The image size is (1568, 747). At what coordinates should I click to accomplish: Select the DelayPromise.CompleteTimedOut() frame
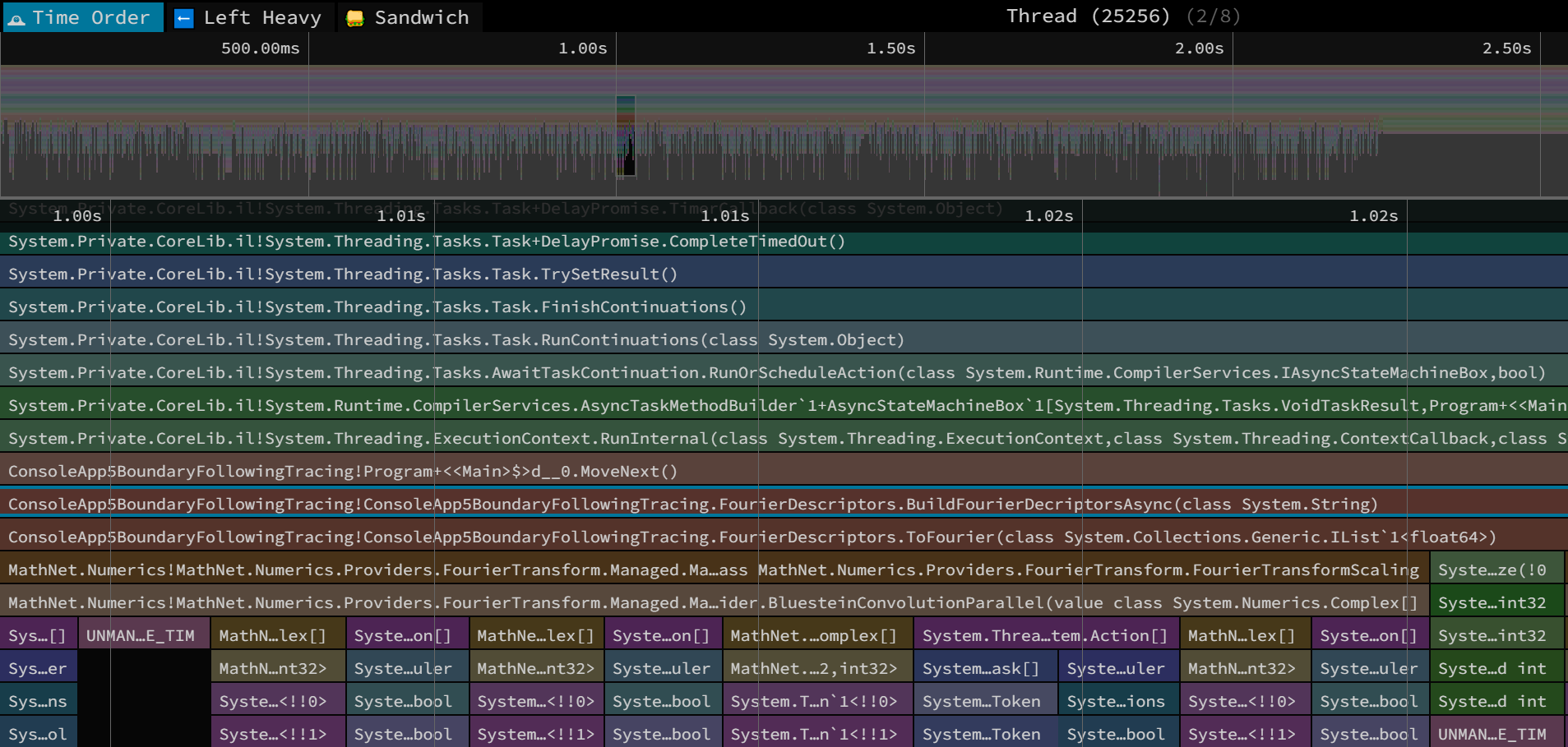tap(784, 242)
